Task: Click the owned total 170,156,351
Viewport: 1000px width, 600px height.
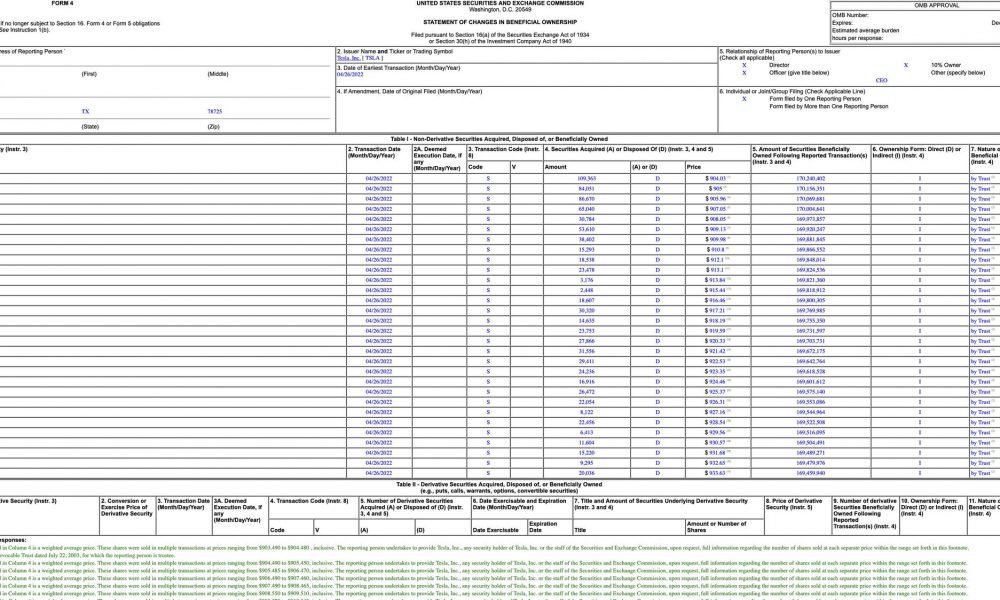Action: pyautogui.click(x=811, y=189)
